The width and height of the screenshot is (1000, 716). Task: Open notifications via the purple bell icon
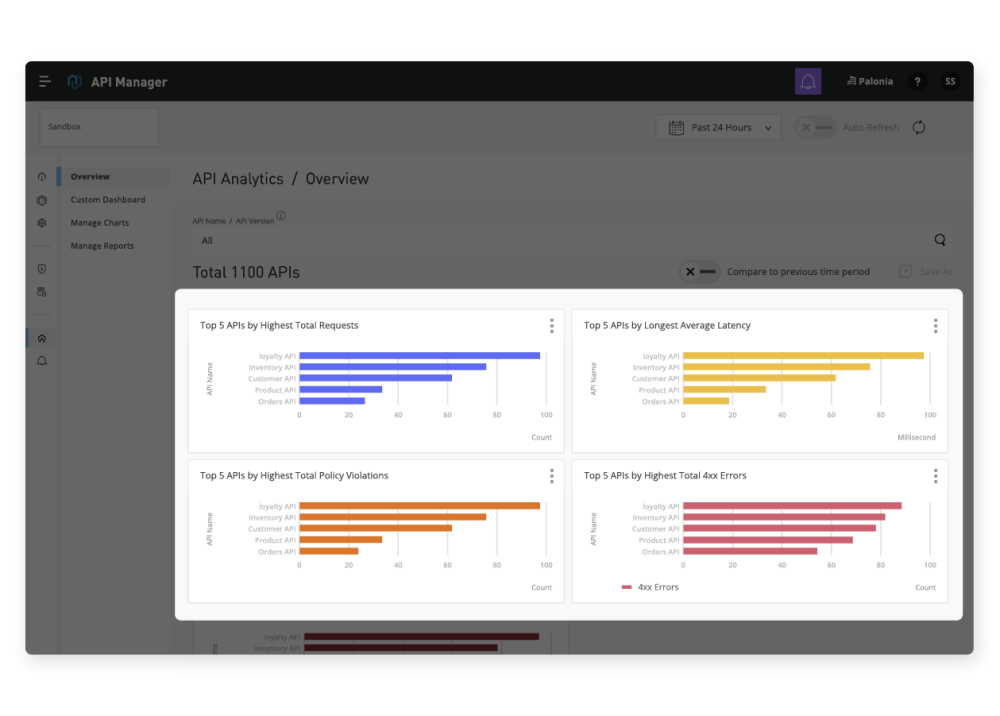tap(808, 81)
